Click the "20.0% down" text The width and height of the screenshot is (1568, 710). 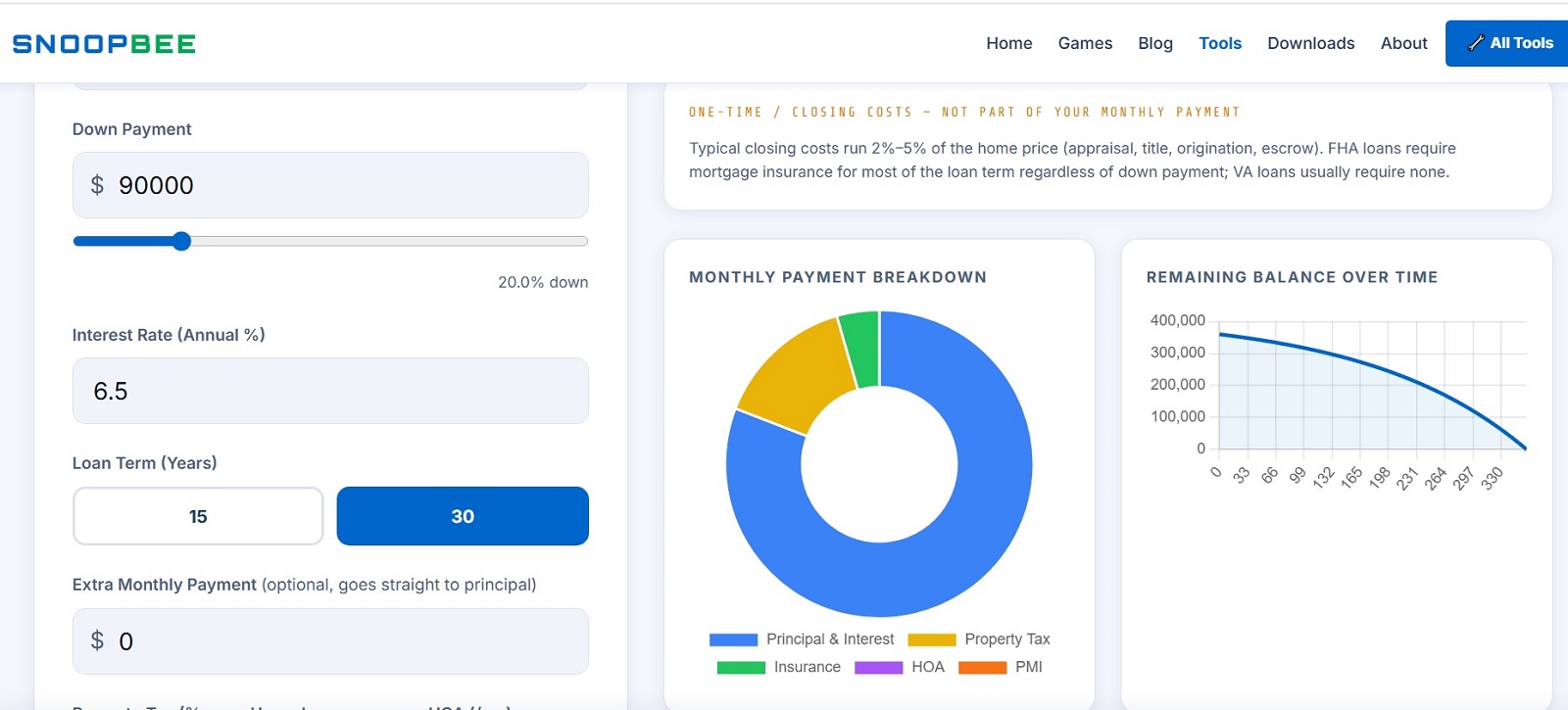click(x=543, y=282)
